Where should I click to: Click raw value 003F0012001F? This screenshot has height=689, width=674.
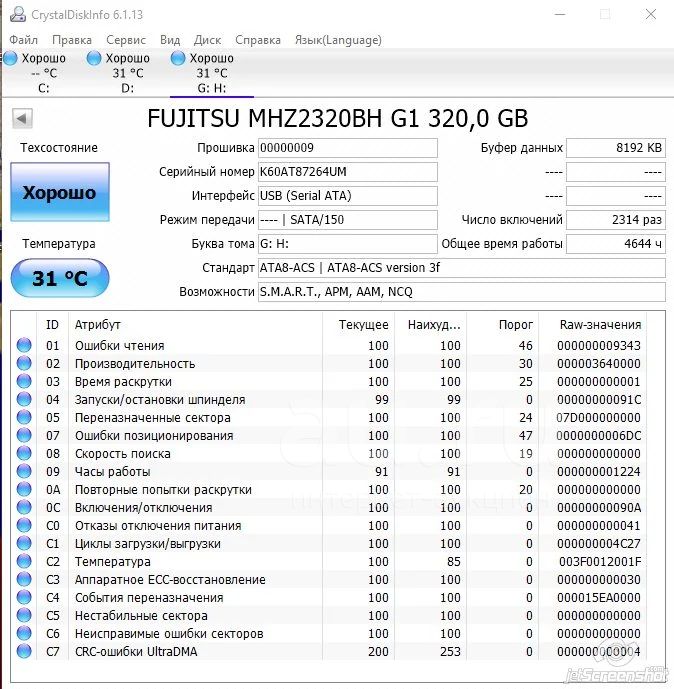point(600,562)
